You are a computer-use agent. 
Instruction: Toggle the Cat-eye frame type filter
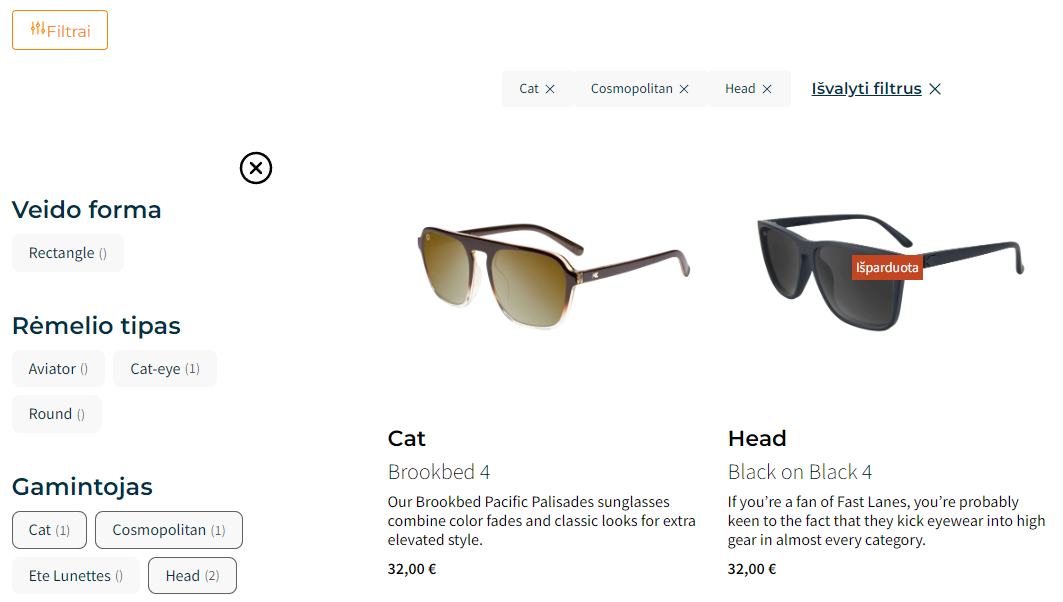pos(164,369)
